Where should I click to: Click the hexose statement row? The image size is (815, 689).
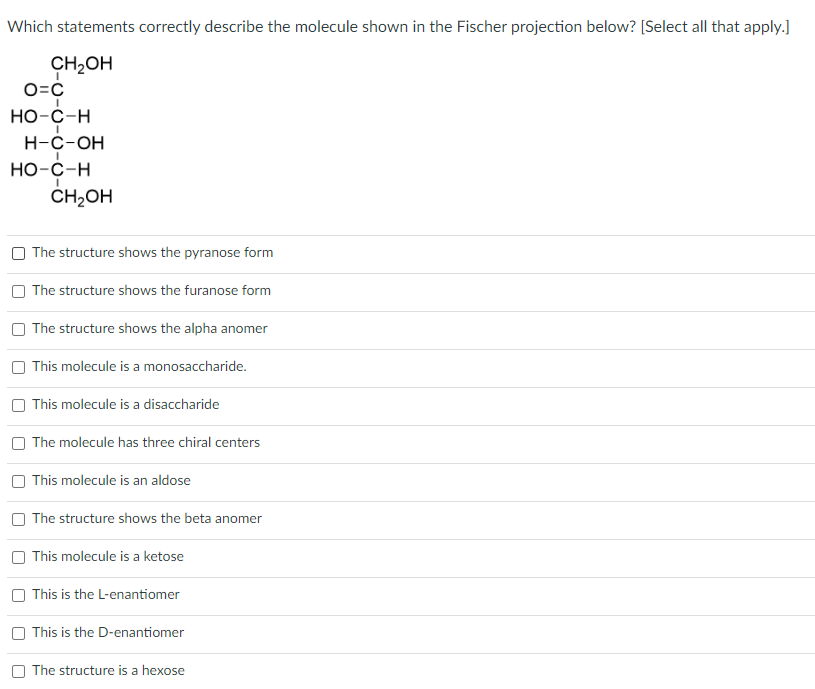108,671
